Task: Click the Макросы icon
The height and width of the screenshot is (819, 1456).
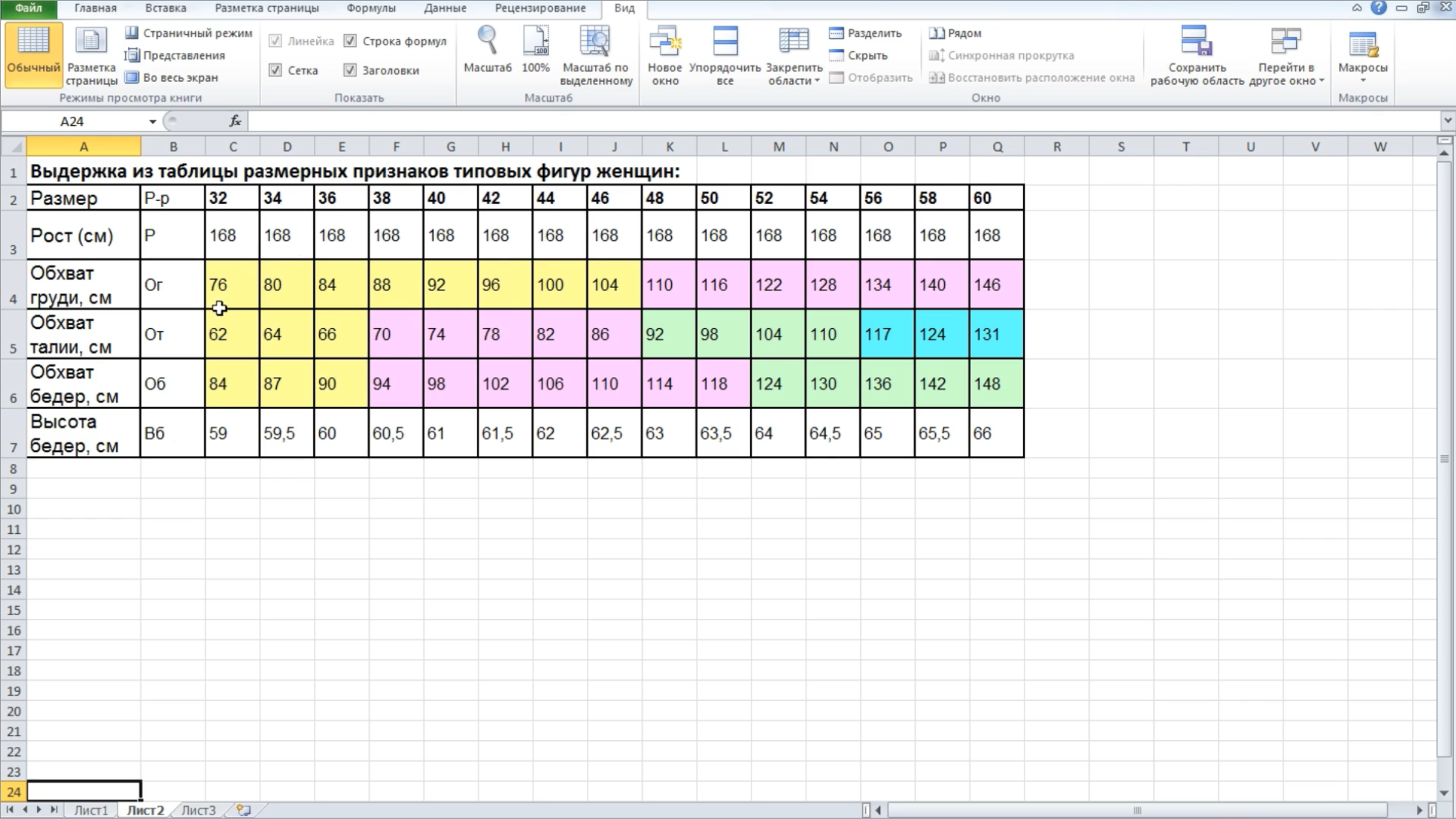Action: tap(1362, 46)
